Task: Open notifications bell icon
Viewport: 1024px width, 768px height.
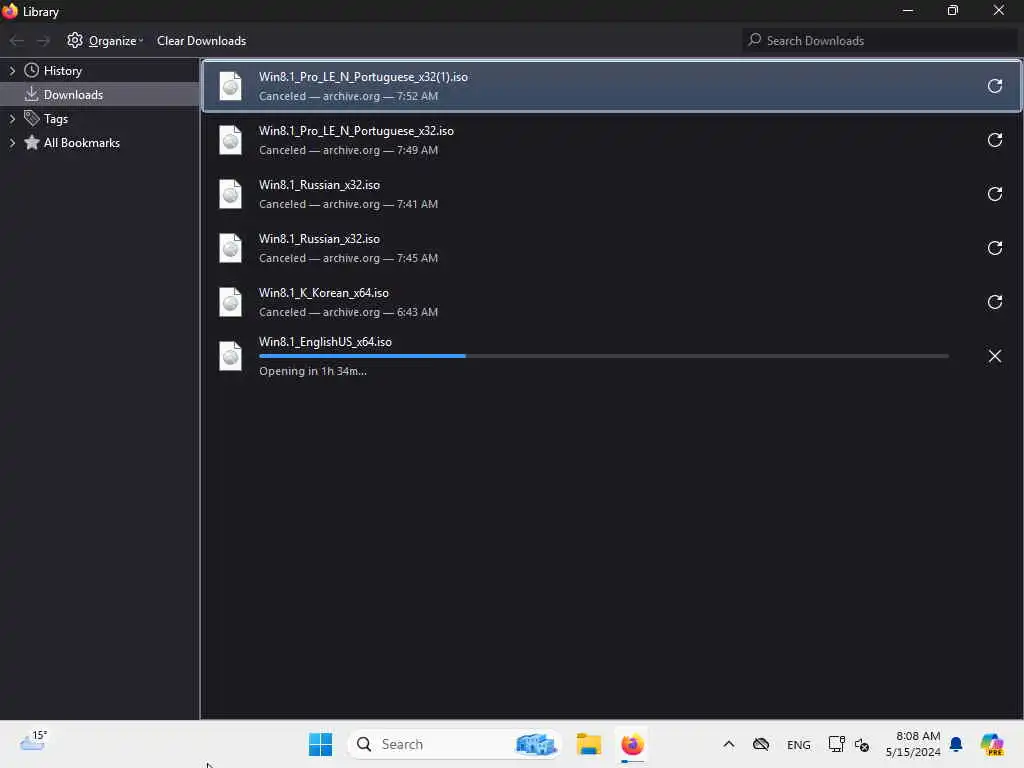Action: click(x=956, y=744)
